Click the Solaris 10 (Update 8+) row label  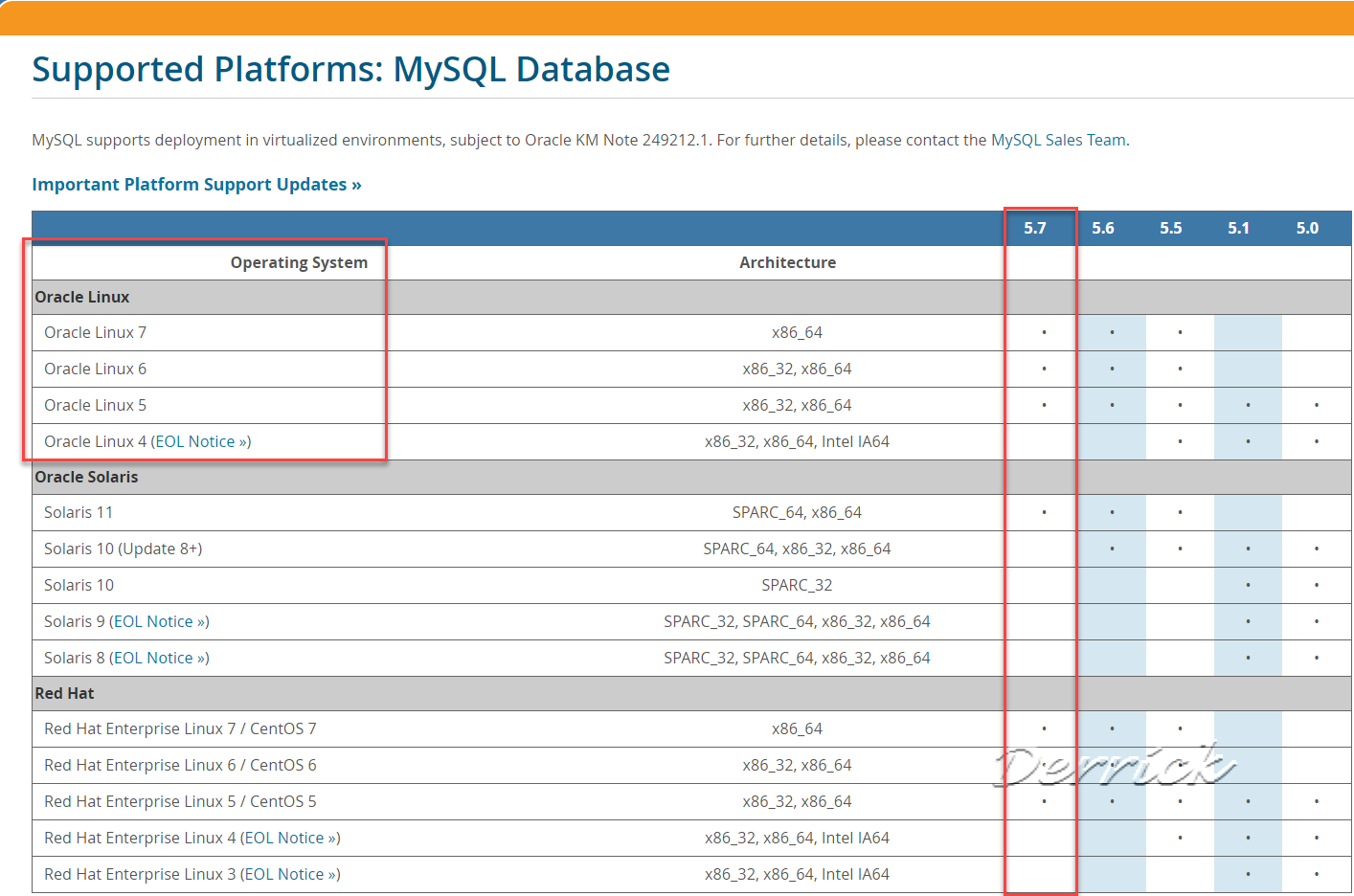123,549
